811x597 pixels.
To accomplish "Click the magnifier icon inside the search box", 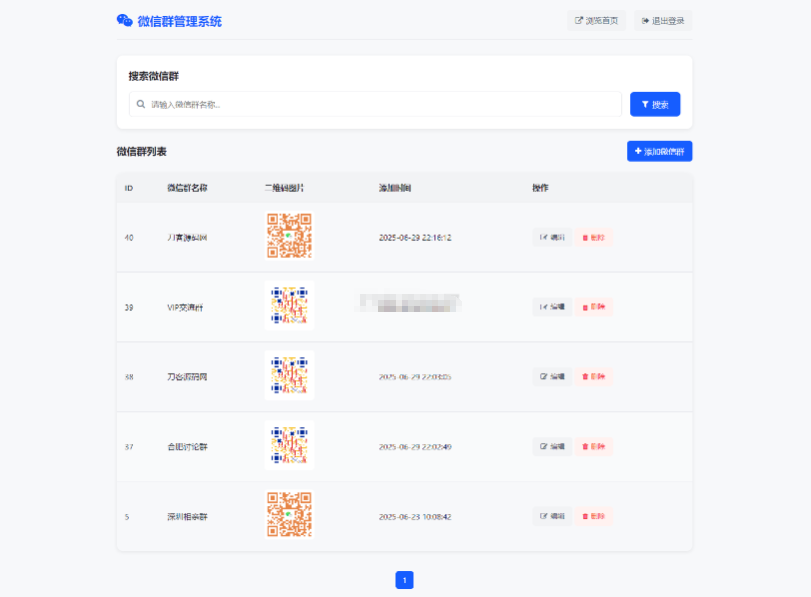I will click(141, 103).
